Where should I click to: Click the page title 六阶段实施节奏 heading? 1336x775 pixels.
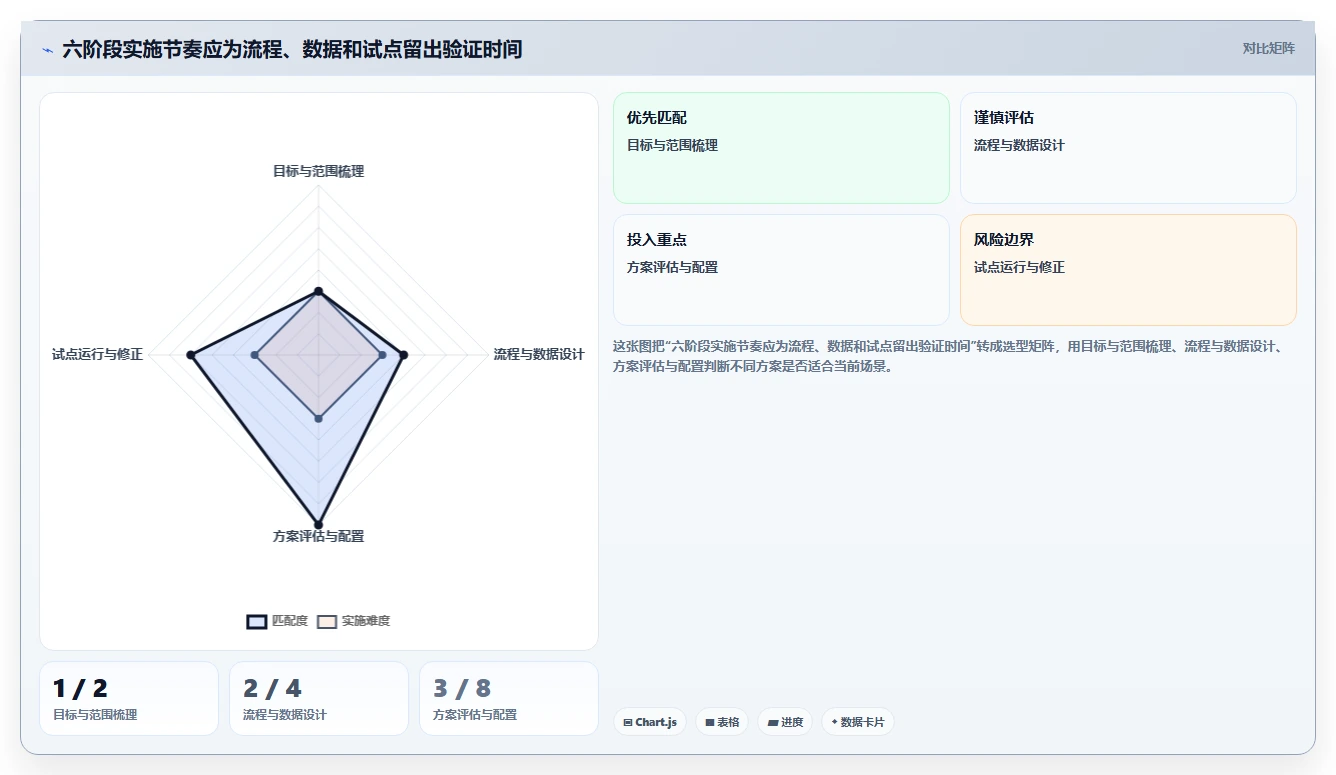[292, 49]
